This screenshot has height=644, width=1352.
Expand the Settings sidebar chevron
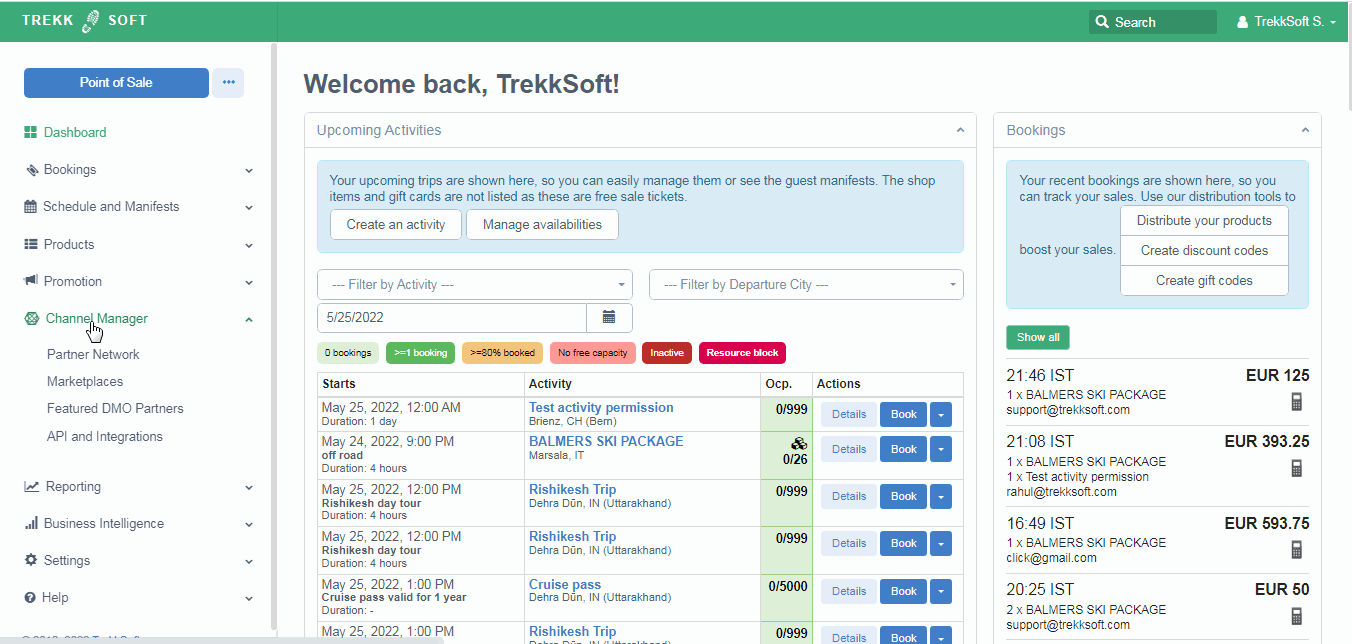(249, 561)
